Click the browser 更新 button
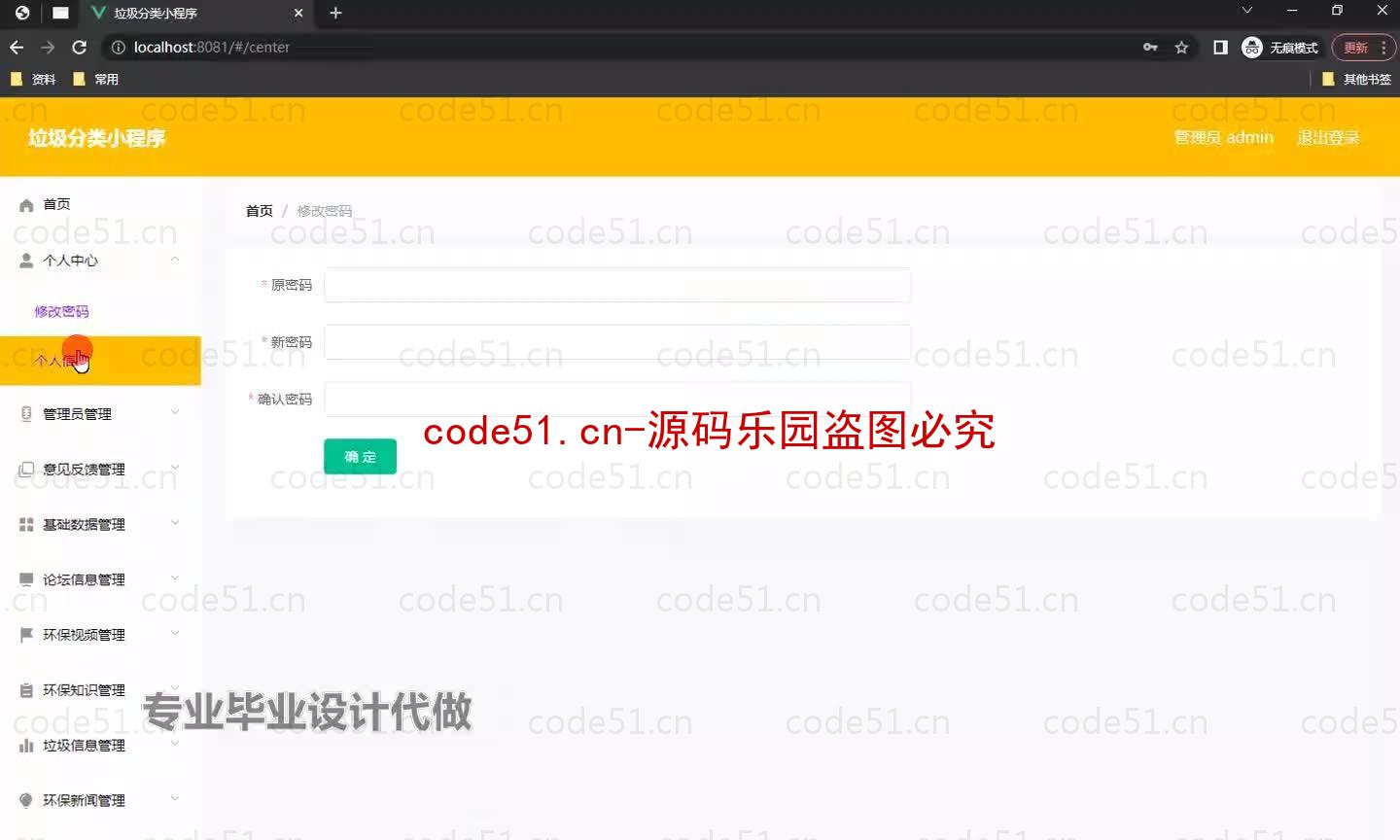Screen dimensions: 1400x840 coord(1355,47)
